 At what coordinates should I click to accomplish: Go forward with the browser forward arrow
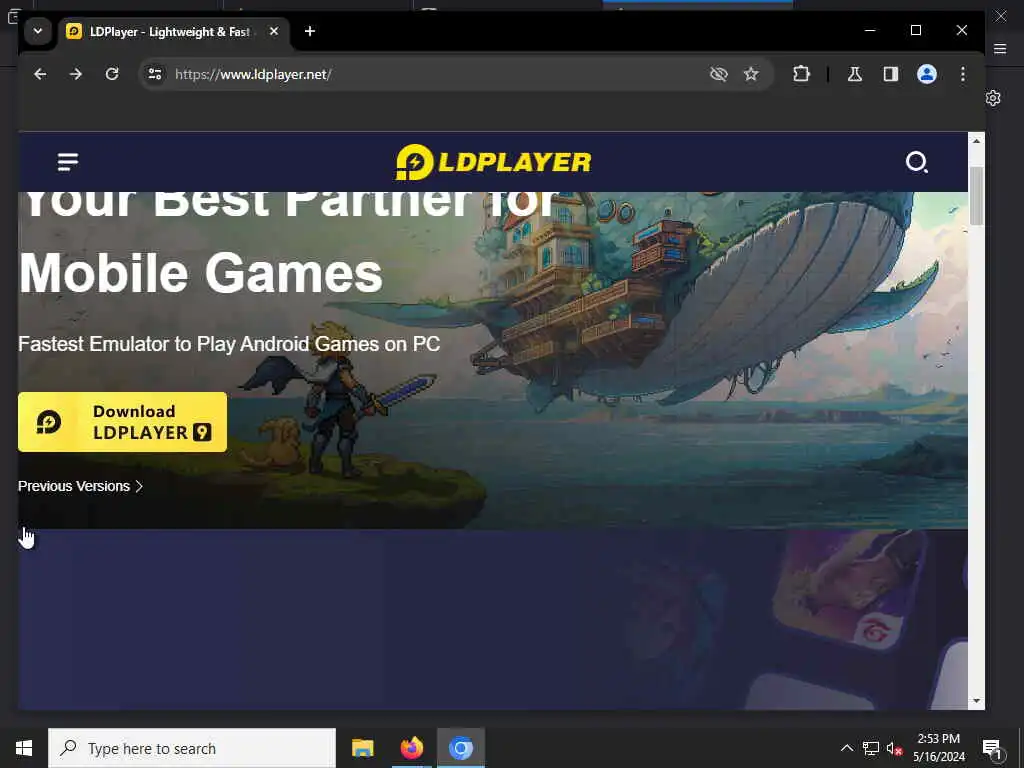pos(76,74)
